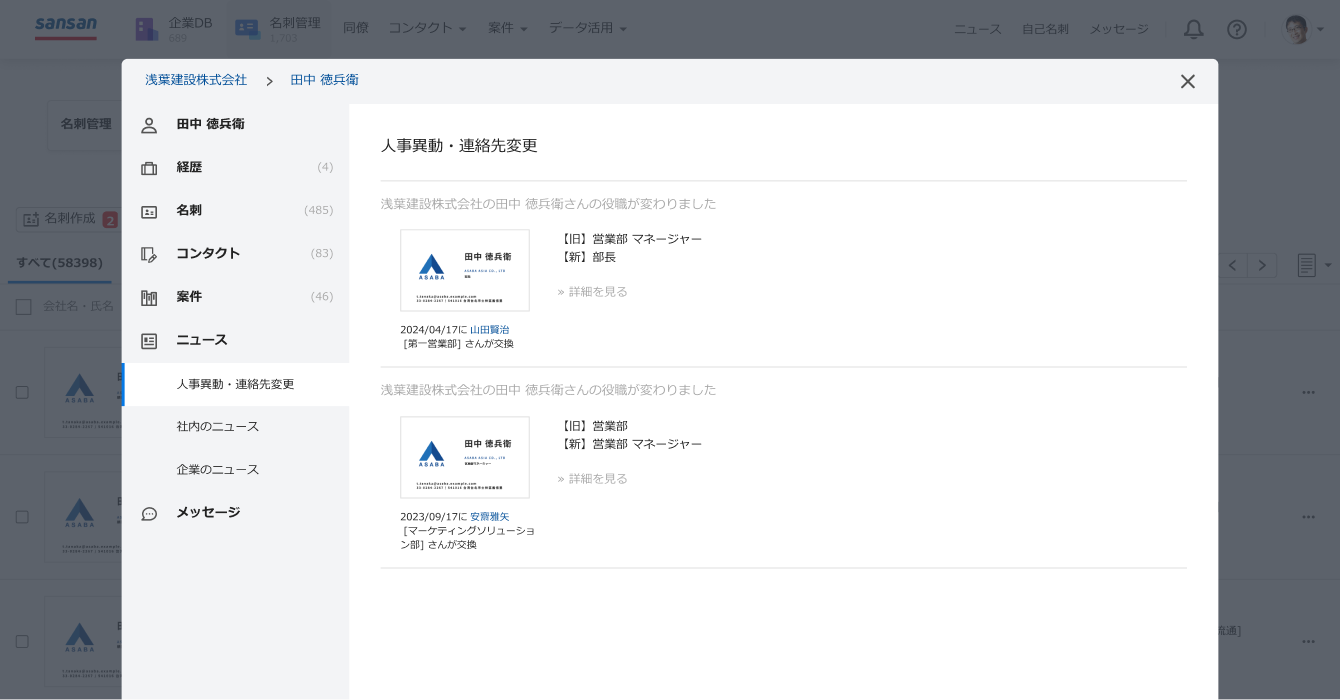Image resolution: width=1340 pixels, height=700 pixels.
Task: Open notifications with the bell icon
Action: pyautogui.click(x=1193, y=29)
